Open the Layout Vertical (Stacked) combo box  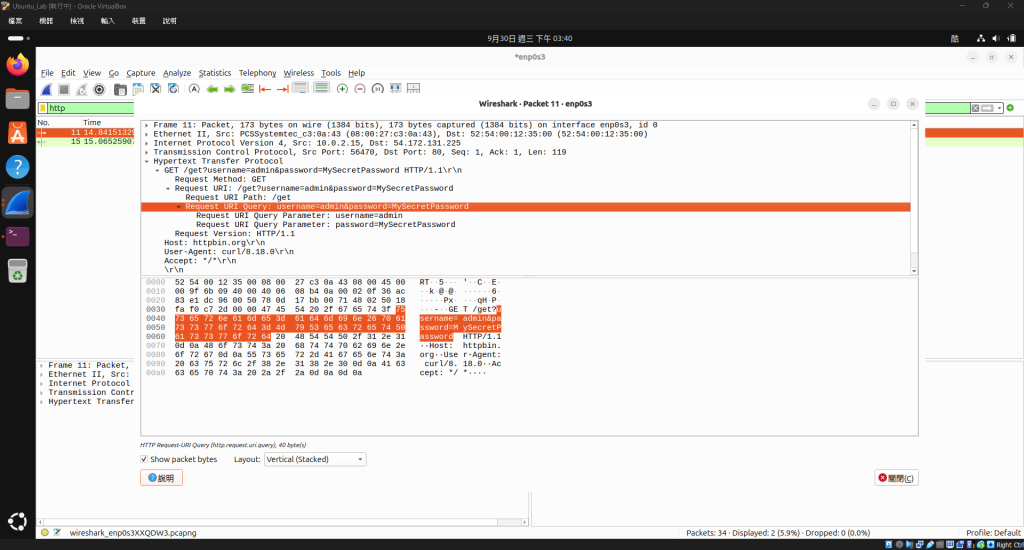click(x=315, y=459)
